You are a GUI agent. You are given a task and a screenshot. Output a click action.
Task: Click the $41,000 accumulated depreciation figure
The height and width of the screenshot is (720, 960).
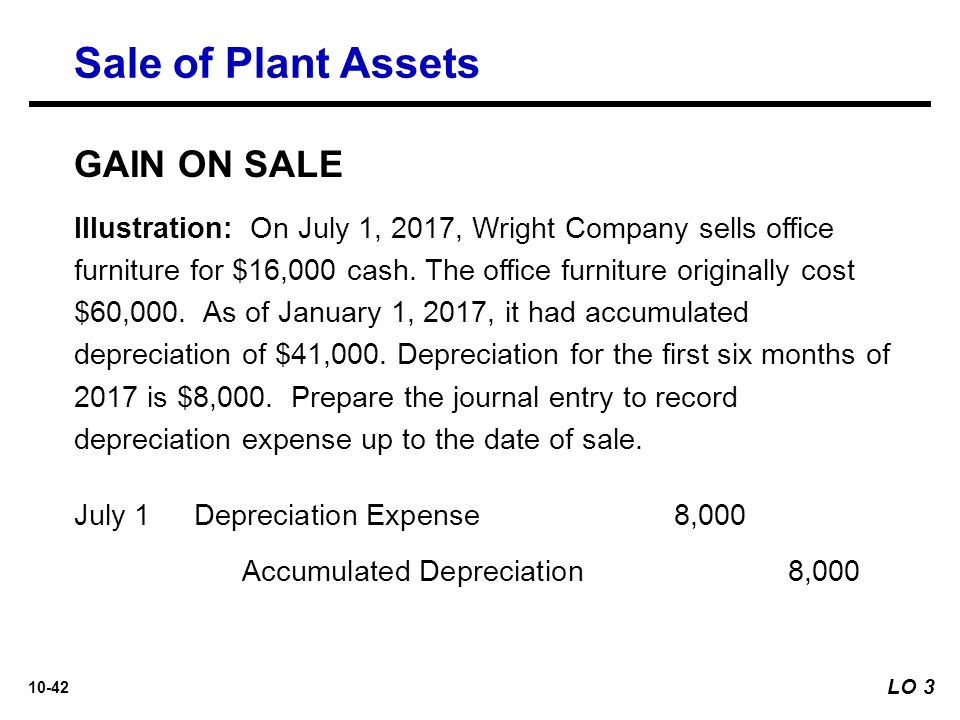coord(331,355)
